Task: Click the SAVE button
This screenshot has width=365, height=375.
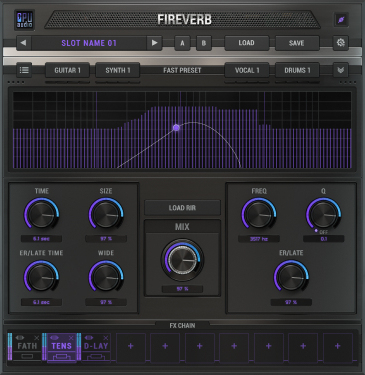Action: pyautogui.click(x=297, y=43)
